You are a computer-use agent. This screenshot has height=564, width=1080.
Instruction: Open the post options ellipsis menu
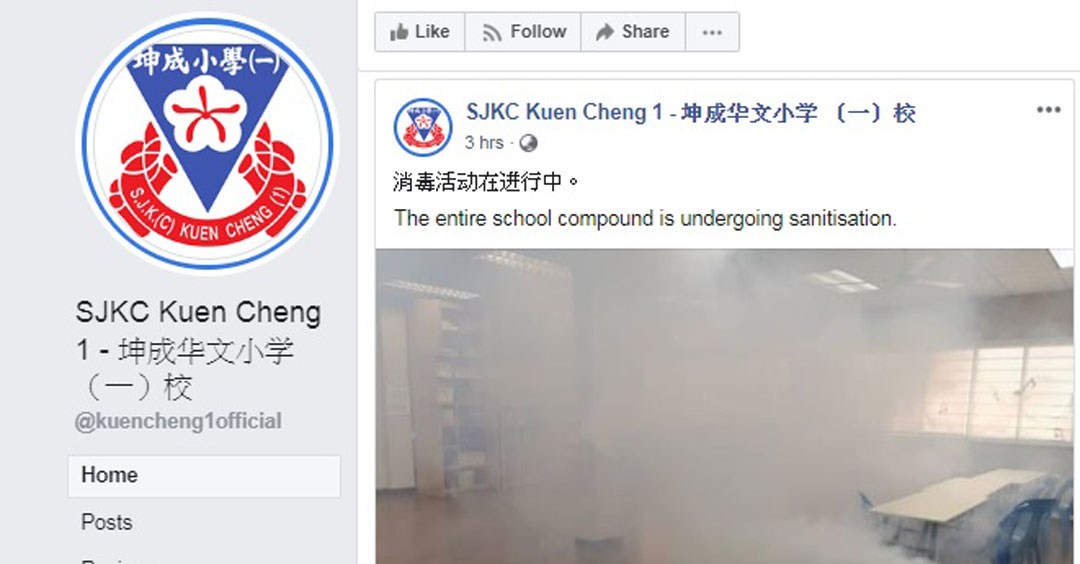pyautogui.click(x=1048, y=109)
